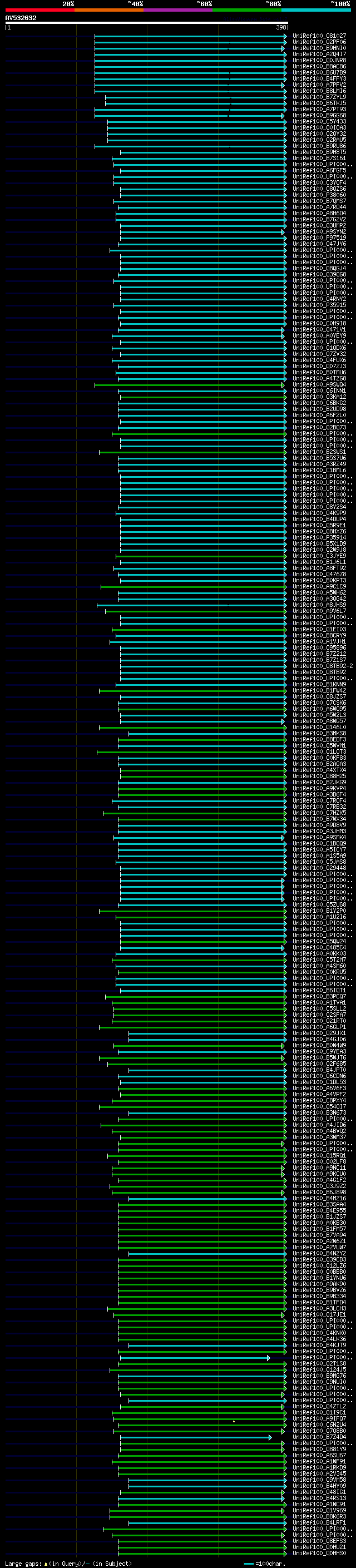Select hit label UniRef100_C0KRU5
Image resolution: width=356 pixels, height=1568 pixels.
click(x=319, y=972)
